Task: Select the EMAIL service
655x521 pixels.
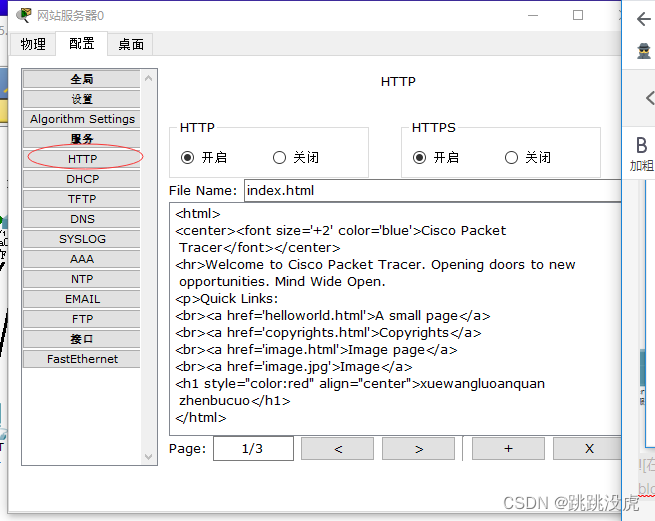Action: tap(82, 299)
